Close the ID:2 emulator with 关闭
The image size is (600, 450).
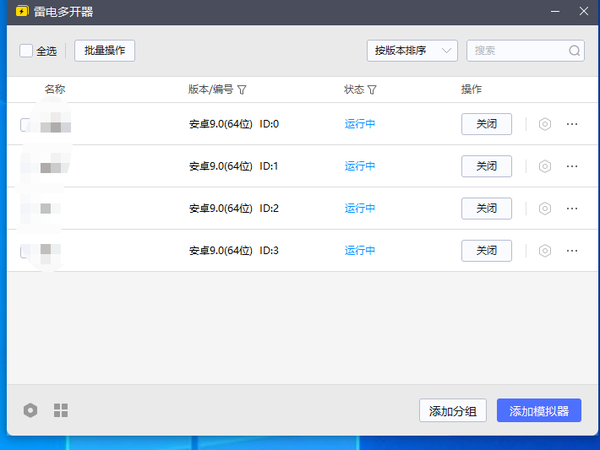coord(486,209)
